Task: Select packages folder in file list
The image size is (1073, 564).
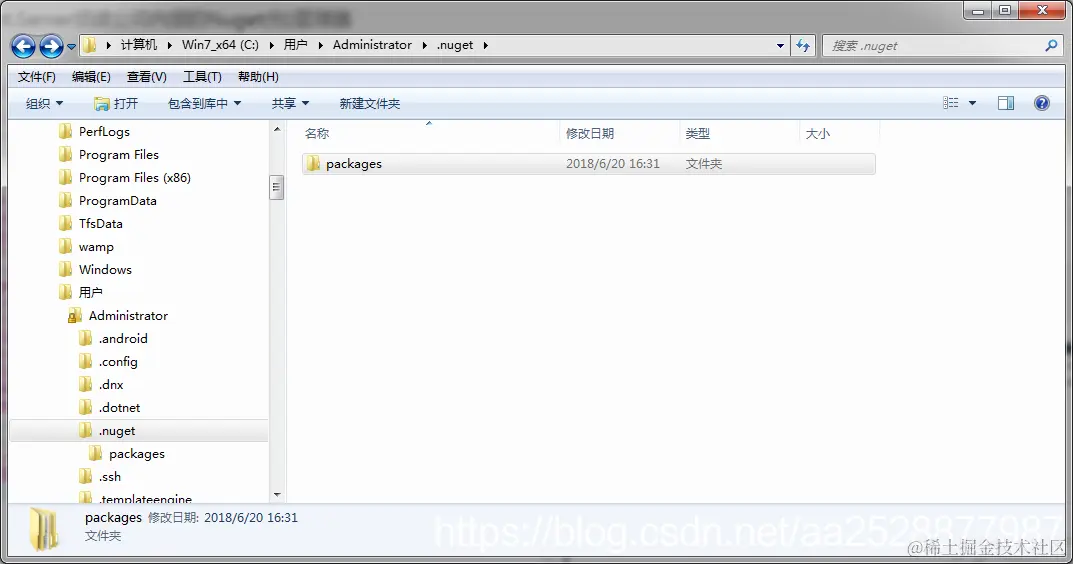Action: pos(589,164)
